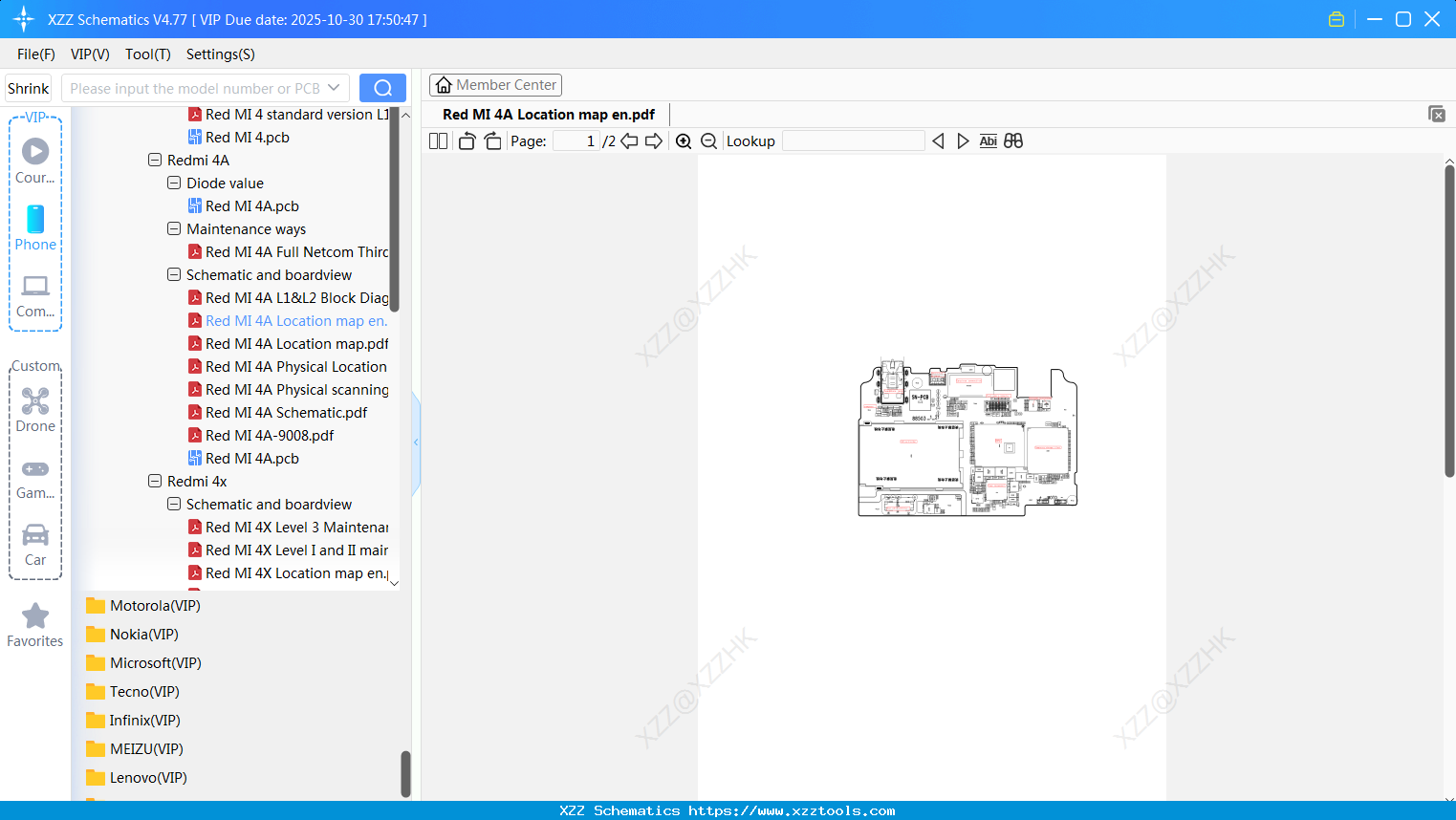Collapse the Schematic and boardview section

coord(174,274)
